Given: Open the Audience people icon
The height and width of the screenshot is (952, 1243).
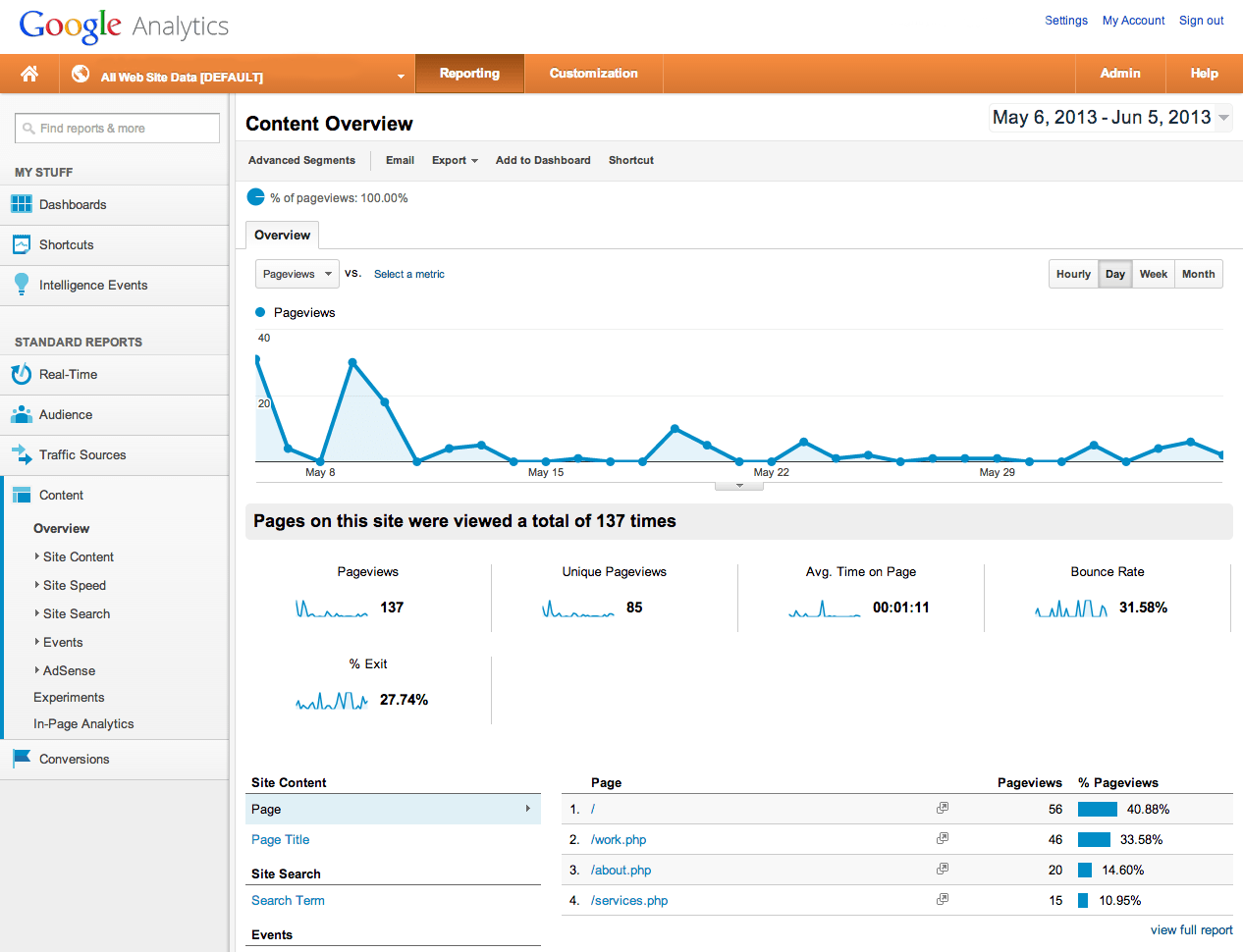Looking at the screenshot, I should point(22,414).
